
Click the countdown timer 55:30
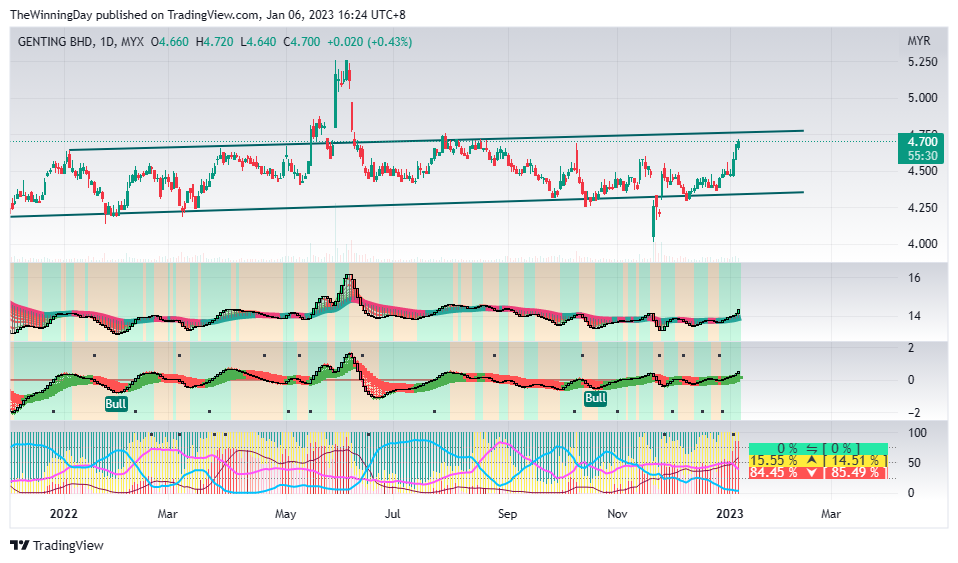(x=923, y=156)
